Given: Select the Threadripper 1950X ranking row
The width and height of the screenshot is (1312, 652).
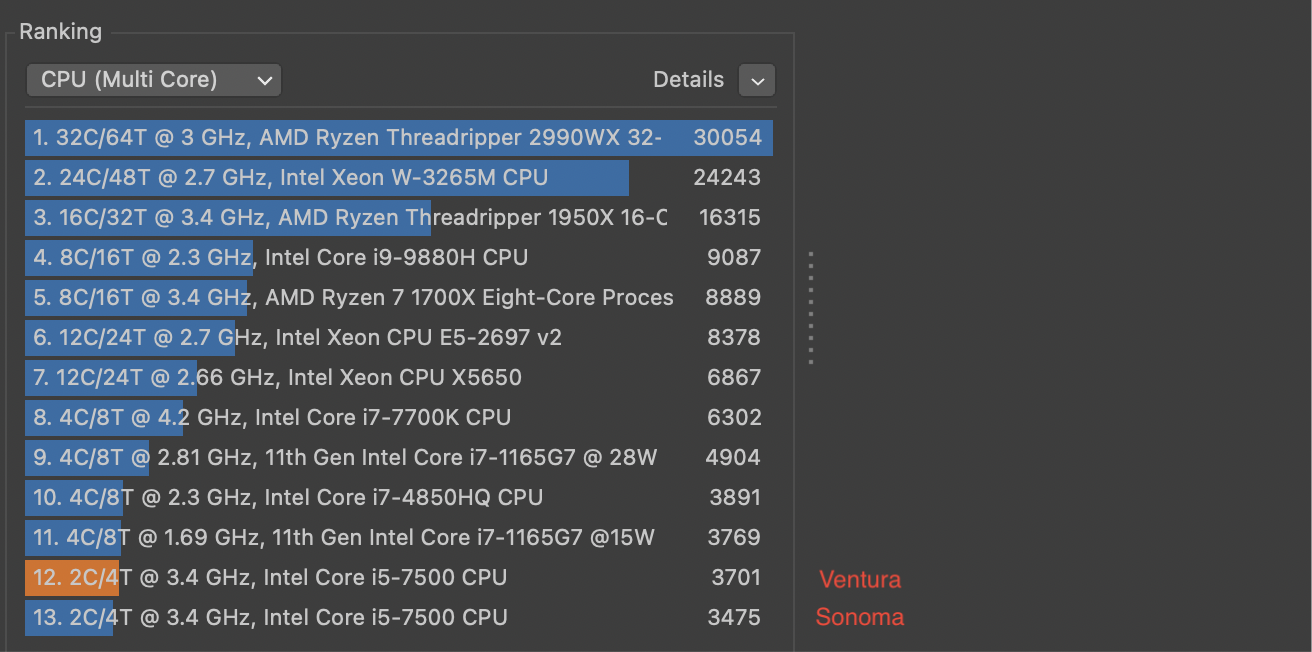Looking at the screenshot, I should (x=399, y=218).
